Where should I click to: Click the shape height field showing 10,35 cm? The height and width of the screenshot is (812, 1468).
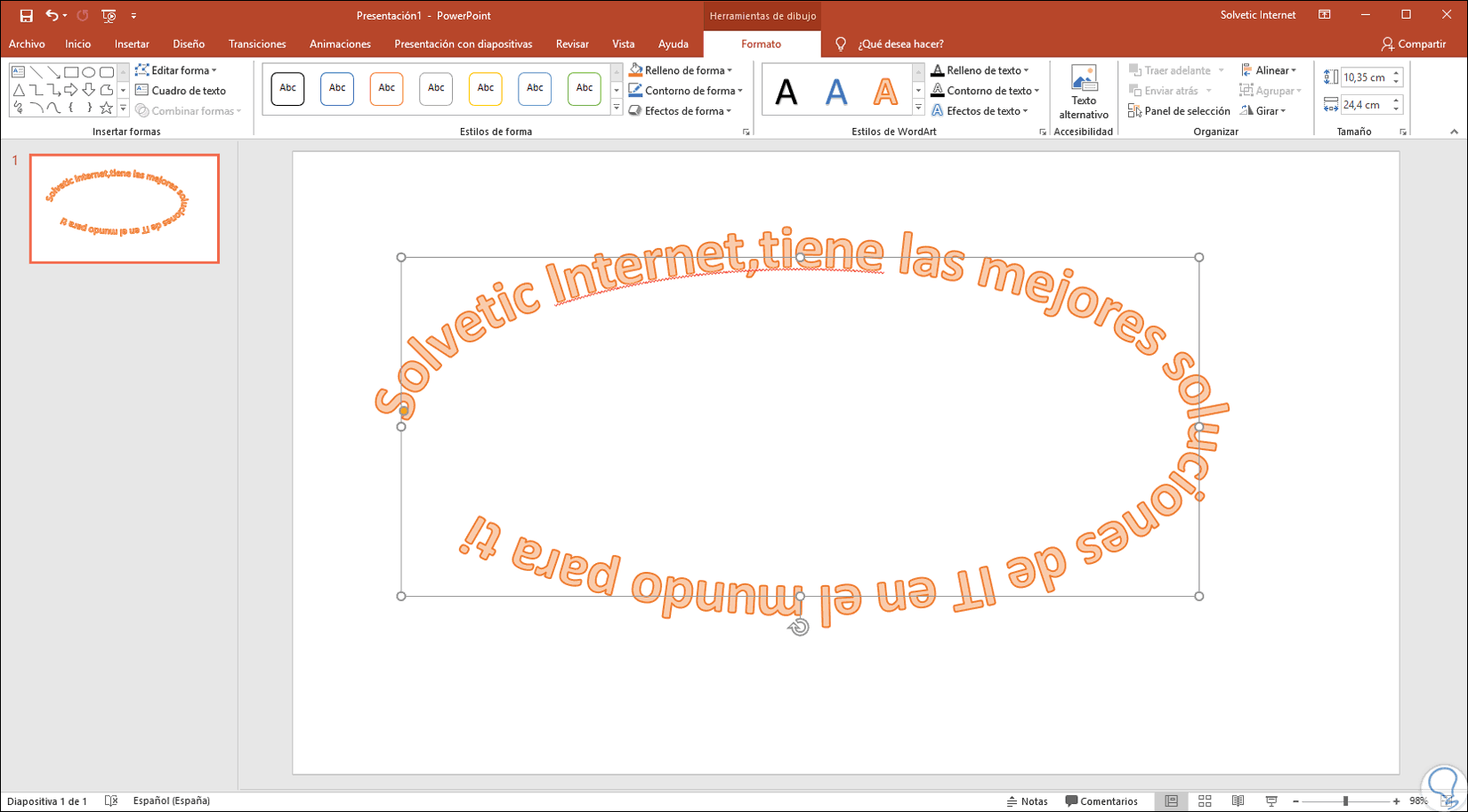pyautogui.click(x=1365, y=77)
